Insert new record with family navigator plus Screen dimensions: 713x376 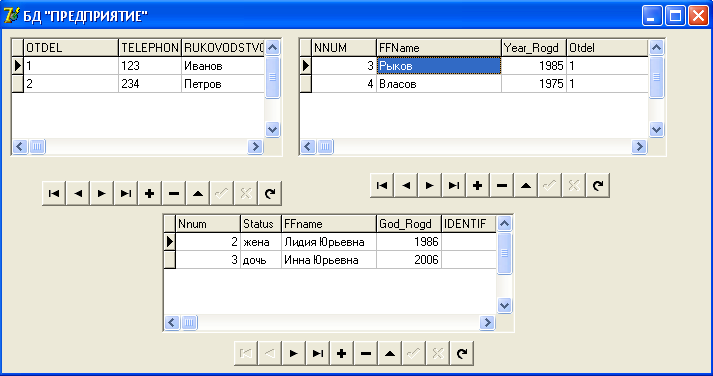pyautogui.click(x=342, y=353)
